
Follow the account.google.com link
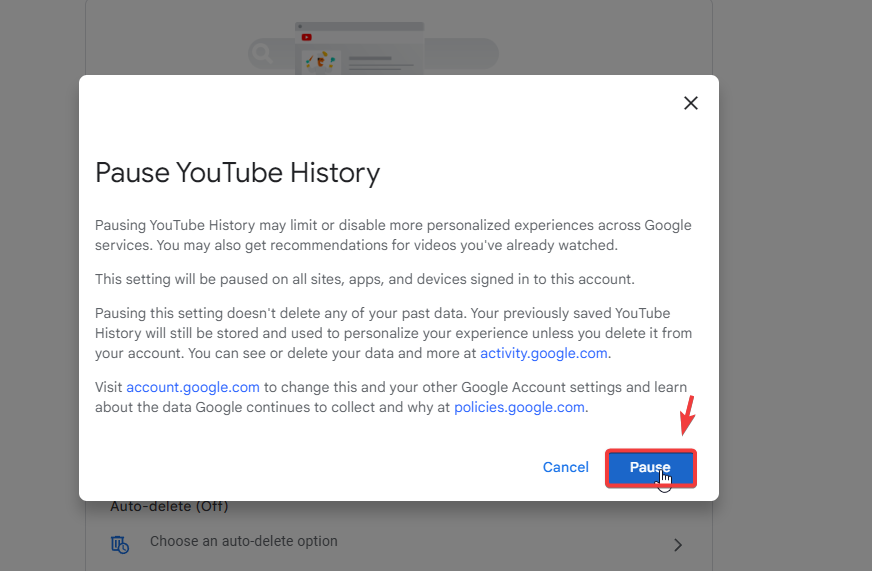(x=193, y=387)
